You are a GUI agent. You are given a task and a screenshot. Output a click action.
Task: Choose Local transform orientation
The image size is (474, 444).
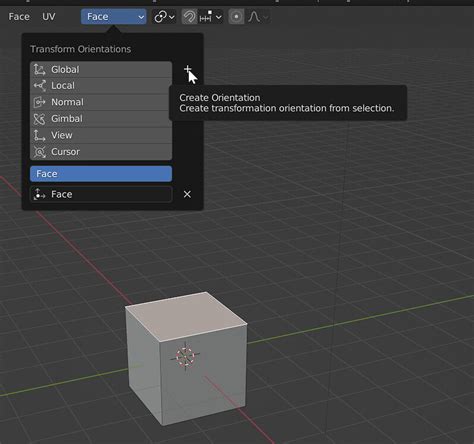point(101,86)
